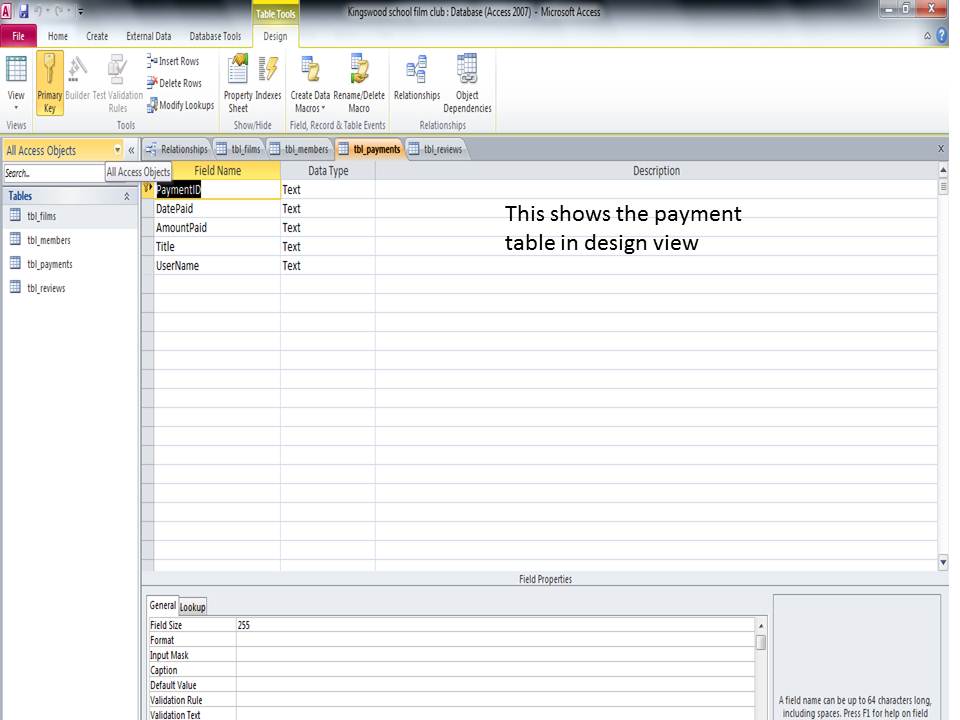960x720 pixels.
Task: Switch to the tbl_members document tab
Action: (299, 149)
